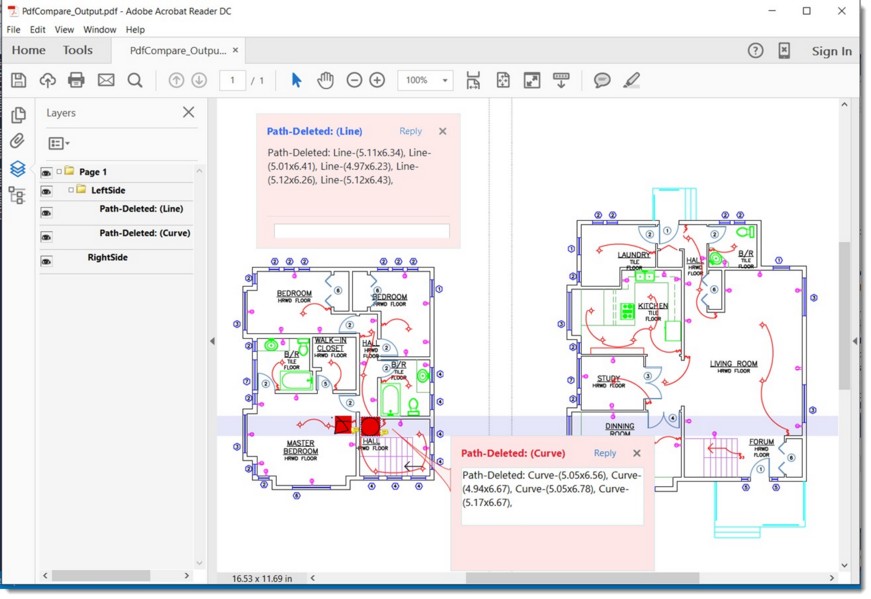The width and height of the screenshot is (871, 599).
Task: Toggle the eye for Path-Deleted: (Curve) layer
Action: pyautogui.click(x=46, y=237)
